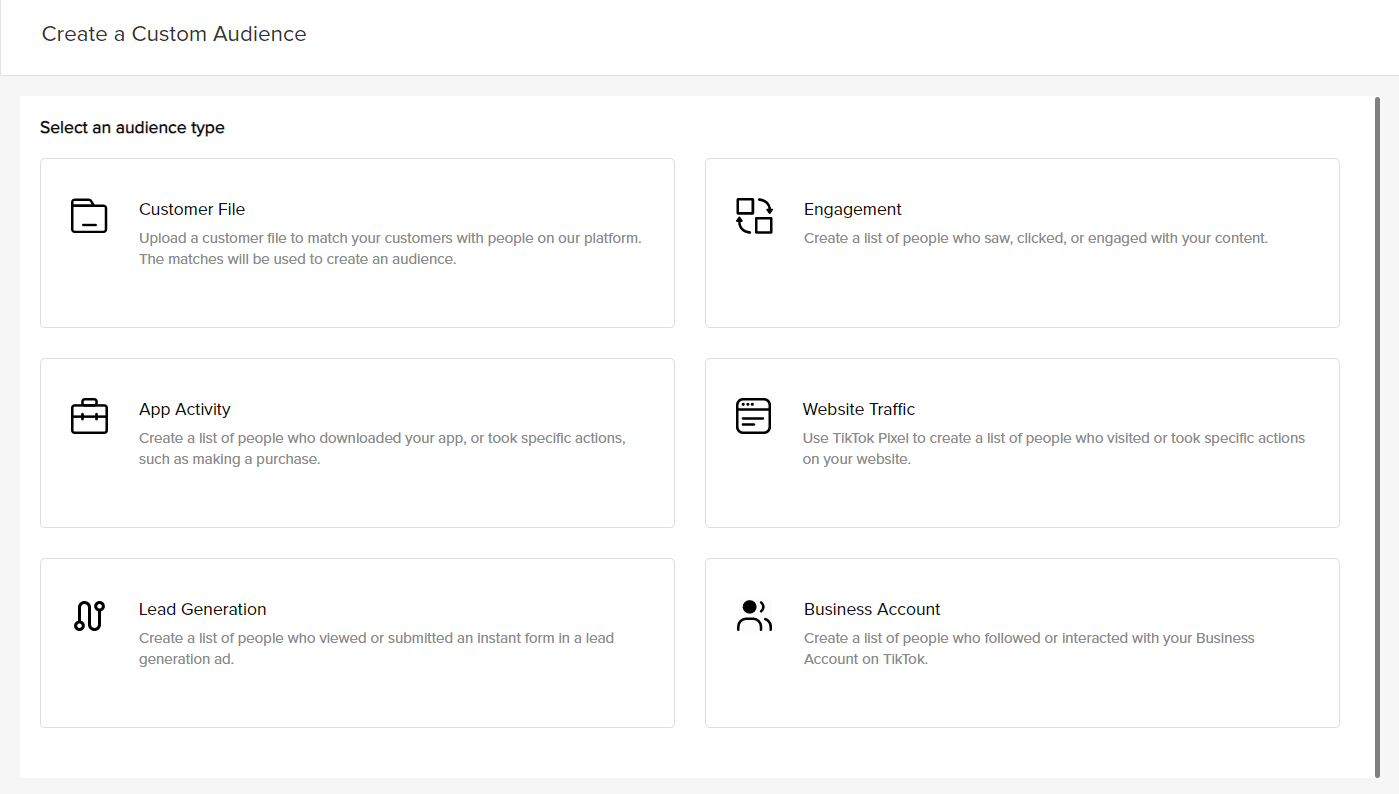Pick the Business Account heading
1399x794 pixels.
pyautogui.click(x=872, y=609)
